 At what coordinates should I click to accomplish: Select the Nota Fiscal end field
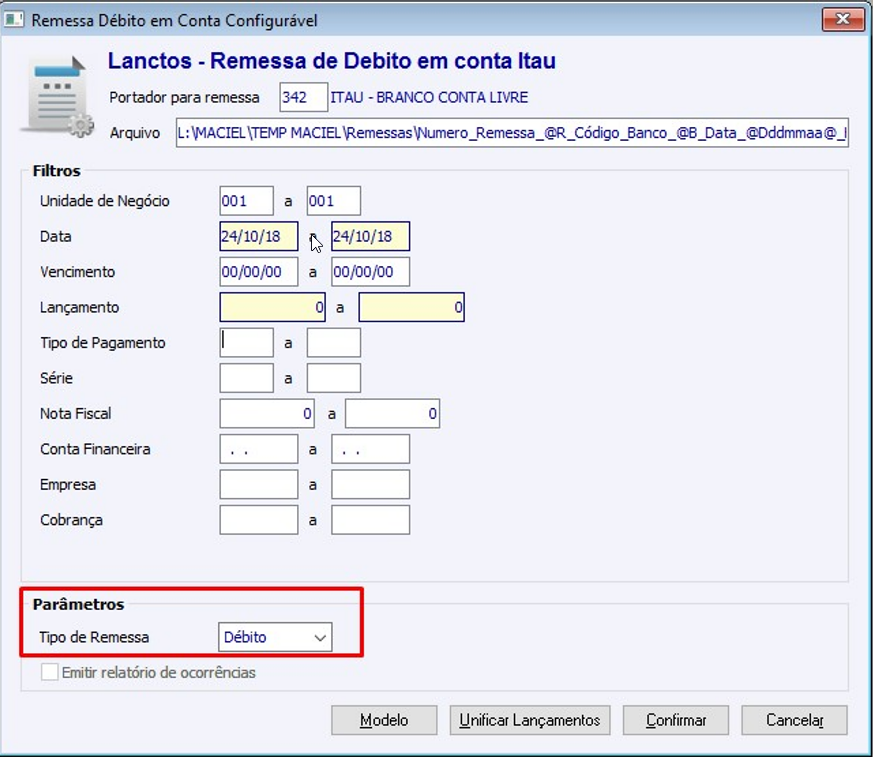click(x=393, y=414)
